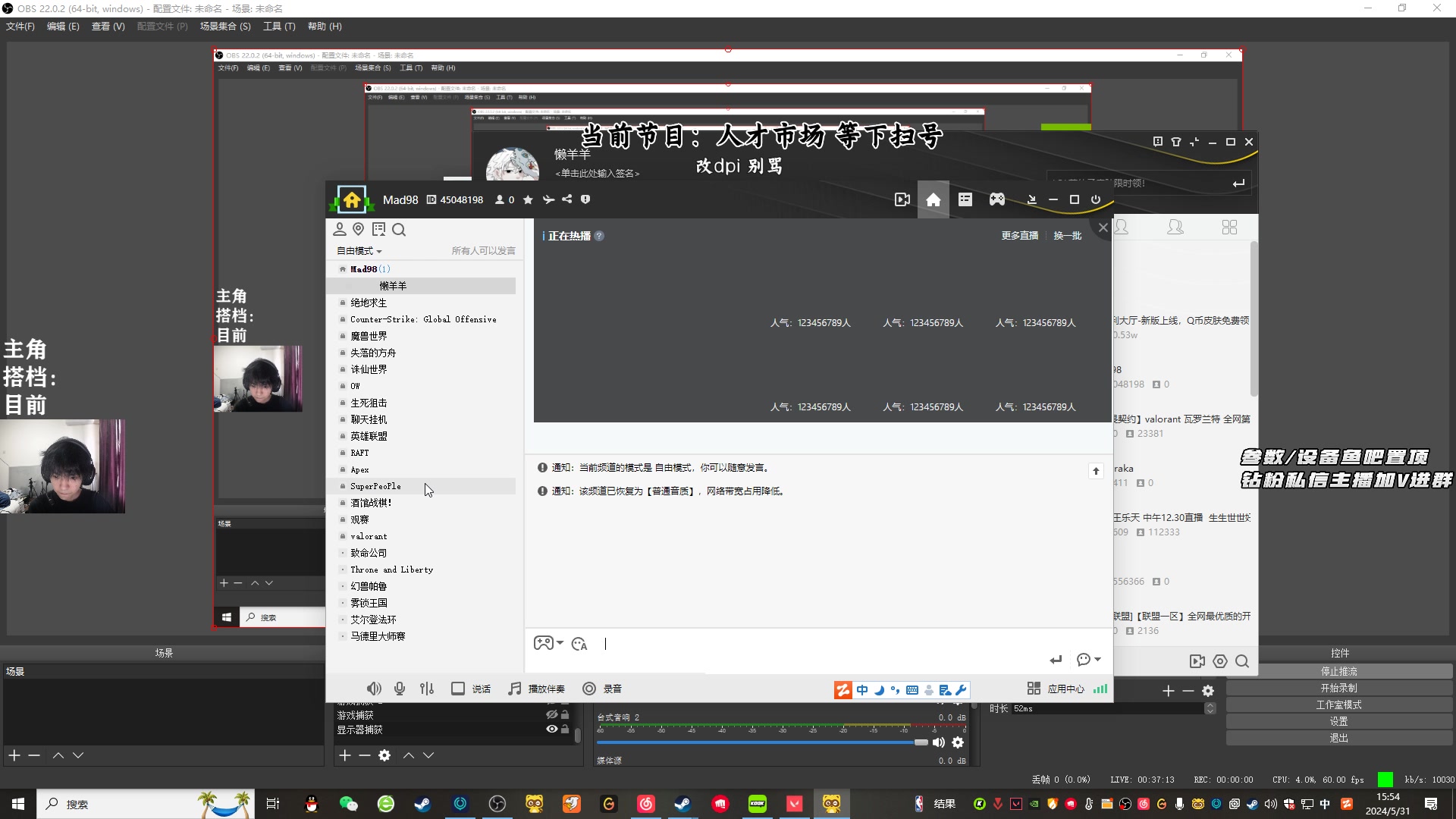
Task: Open the Windows taskbar search box
Action: 146,804
